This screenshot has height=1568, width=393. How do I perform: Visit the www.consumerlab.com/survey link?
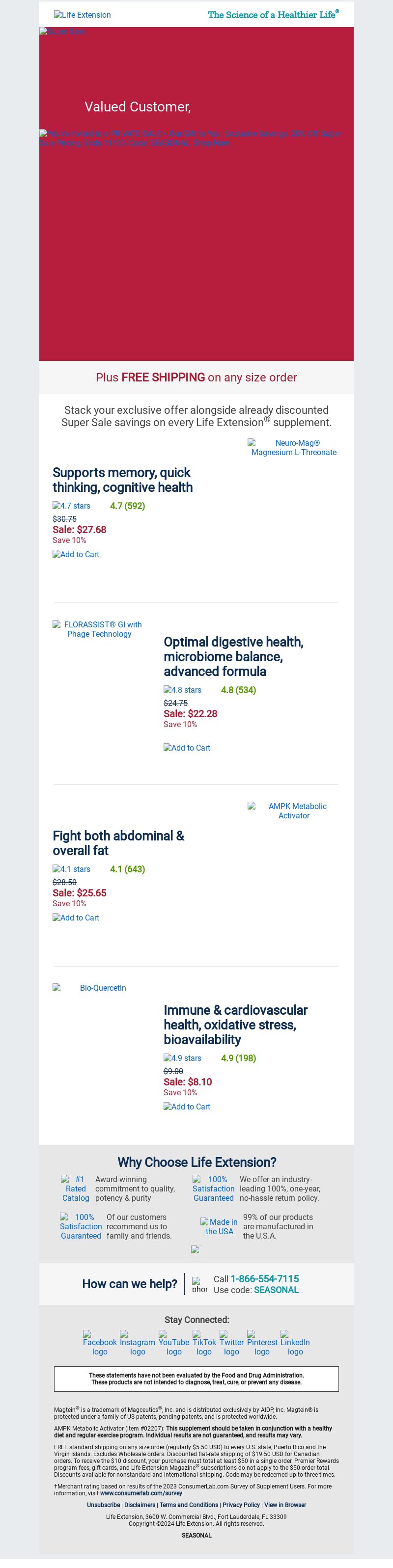click(141, 1492)
